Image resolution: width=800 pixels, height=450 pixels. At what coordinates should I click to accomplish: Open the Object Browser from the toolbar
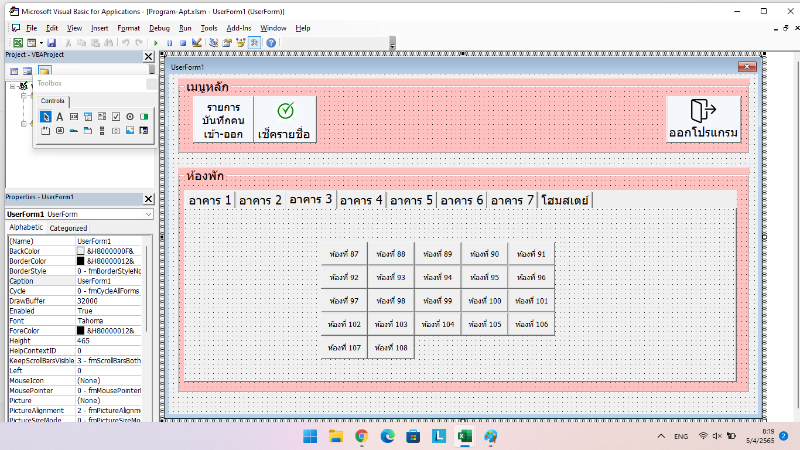coord(240,43)
